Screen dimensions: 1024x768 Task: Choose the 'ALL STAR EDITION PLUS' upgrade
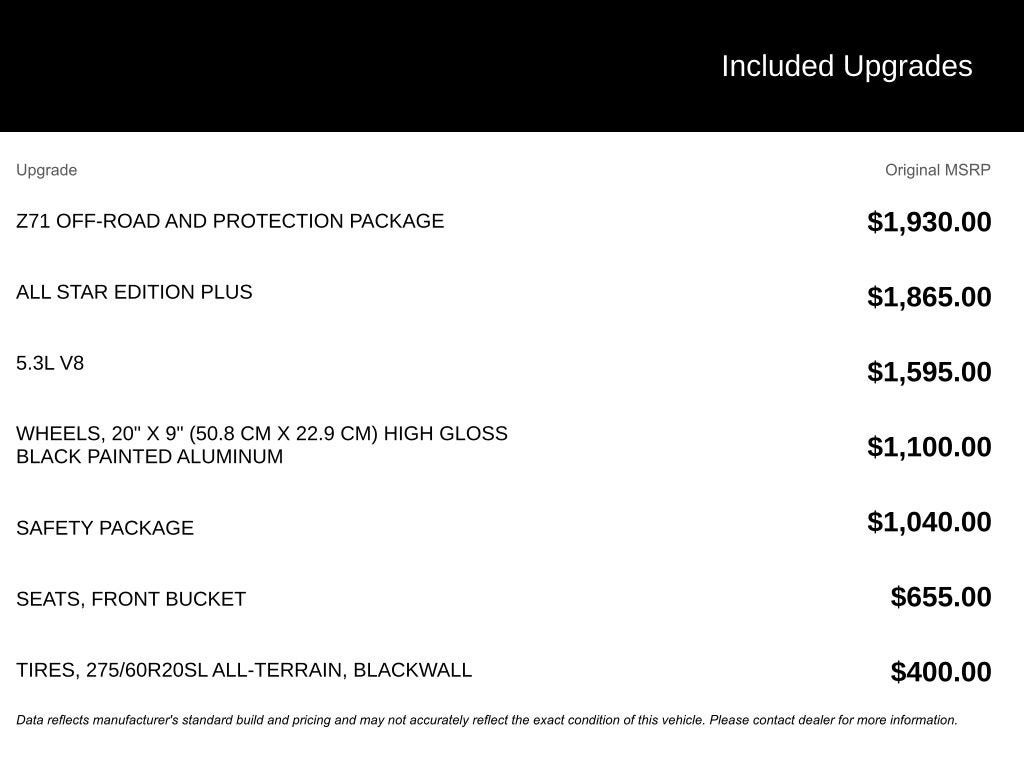point(134,292)
